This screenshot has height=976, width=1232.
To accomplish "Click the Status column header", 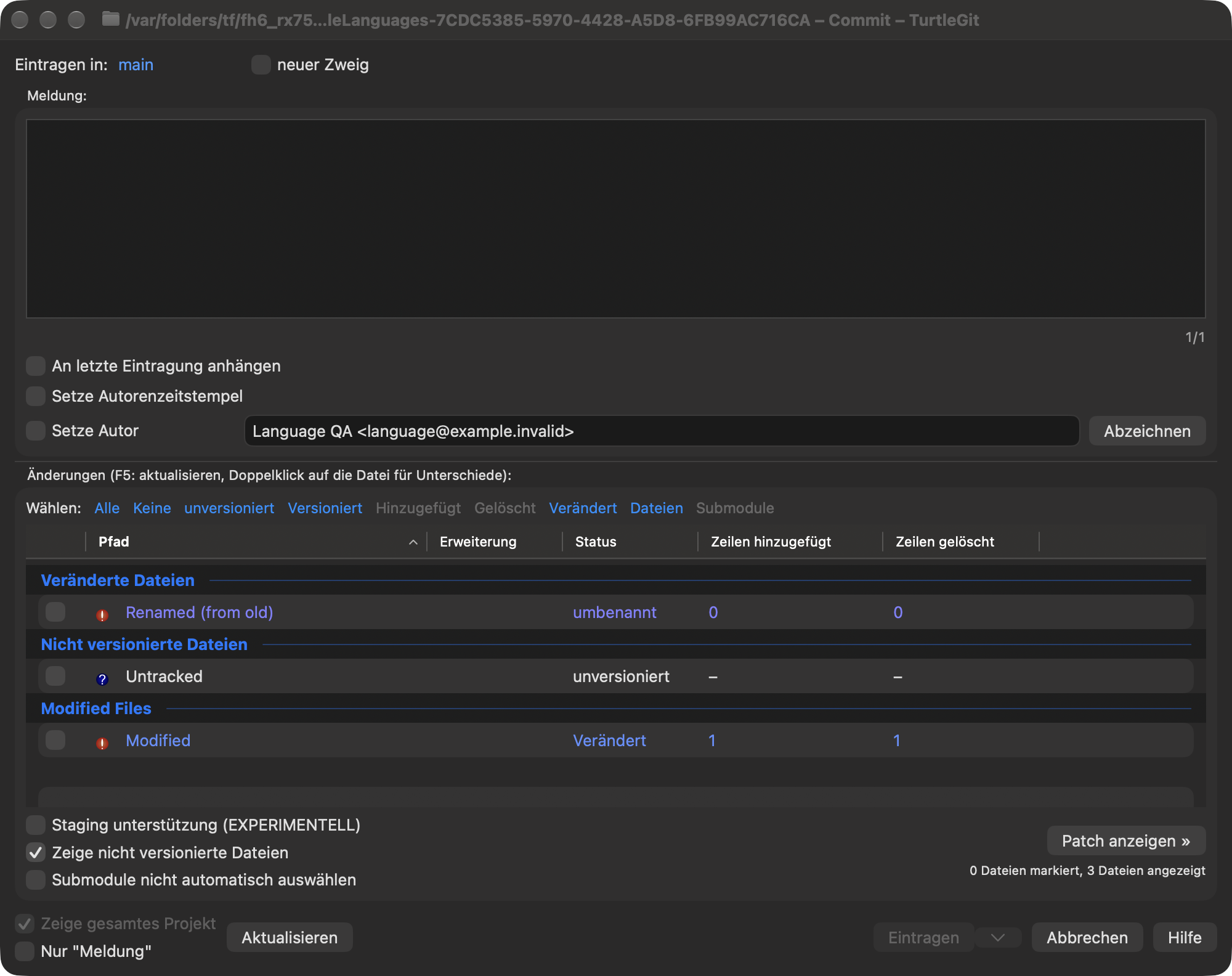I will (630, 542).
